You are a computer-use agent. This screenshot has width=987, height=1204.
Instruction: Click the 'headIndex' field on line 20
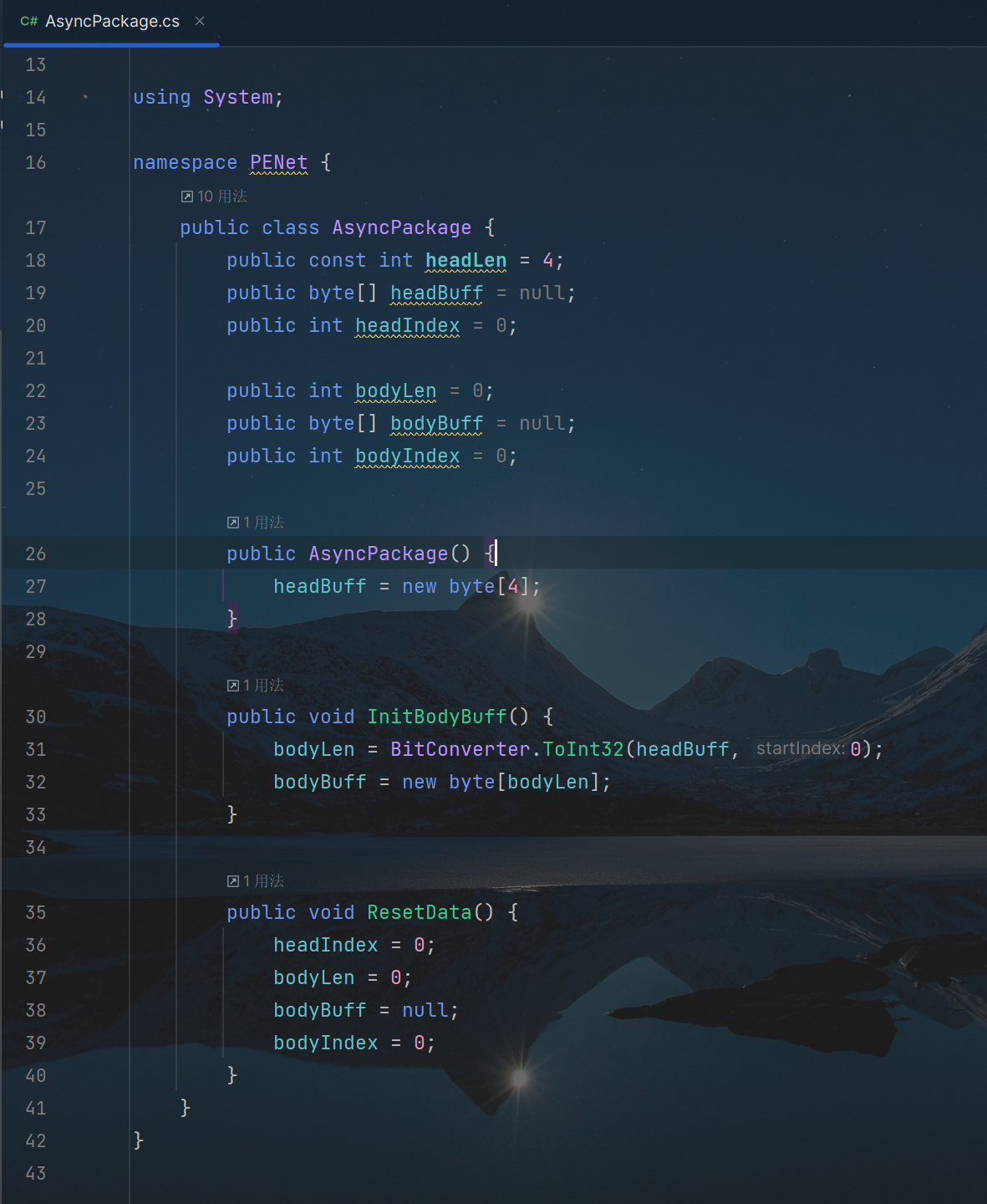(x=408, y=326)
